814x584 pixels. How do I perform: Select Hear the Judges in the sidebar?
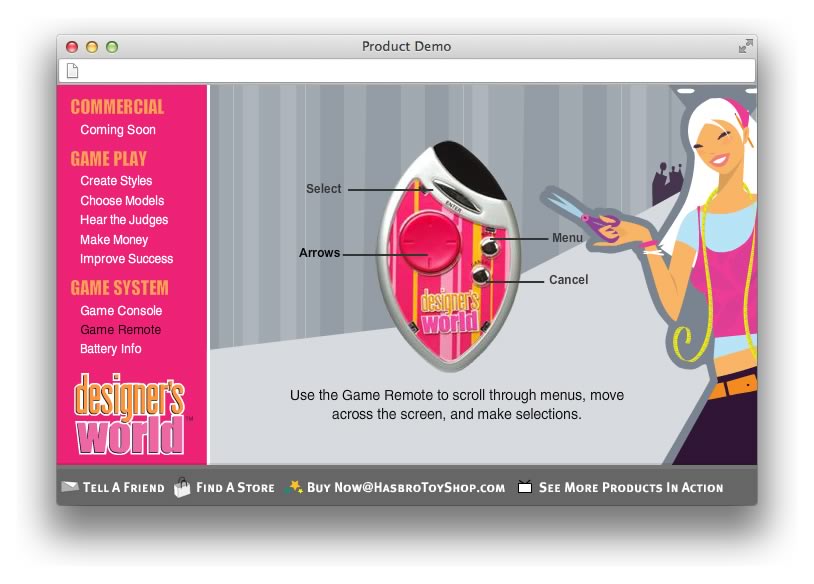click(124, 220)
